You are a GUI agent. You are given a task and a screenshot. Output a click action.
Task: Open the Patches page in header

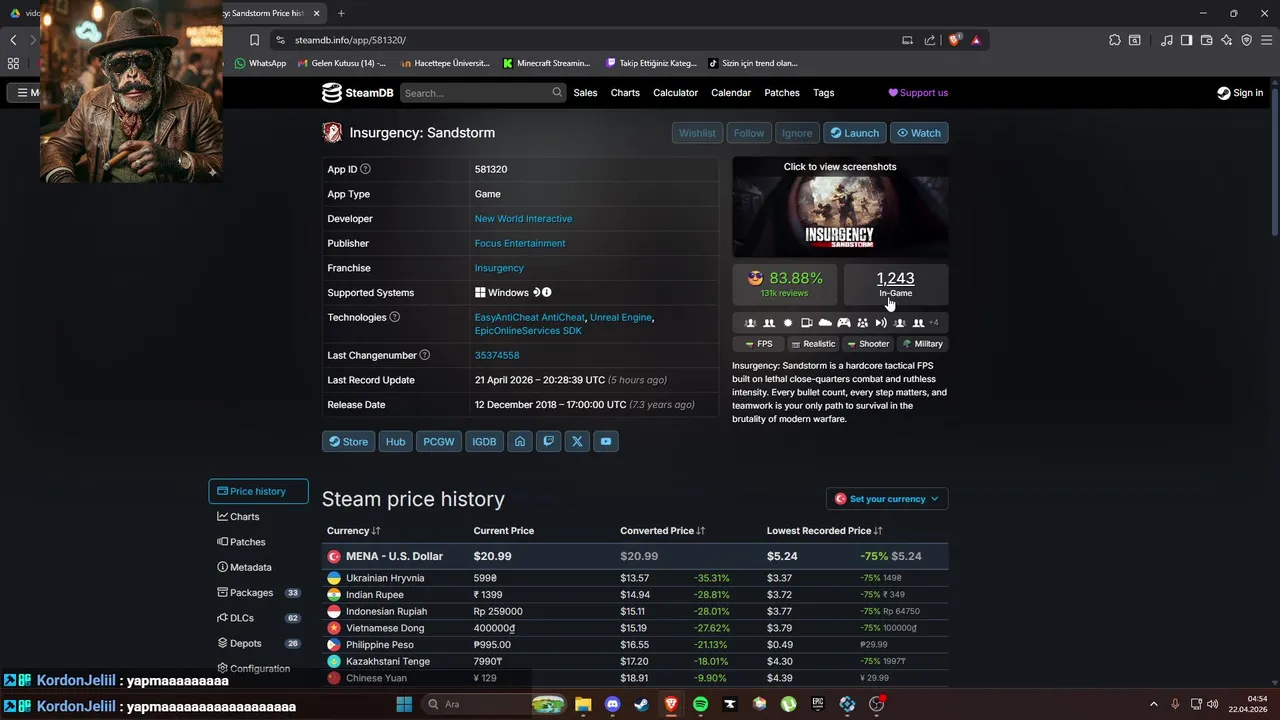(782, 93)
